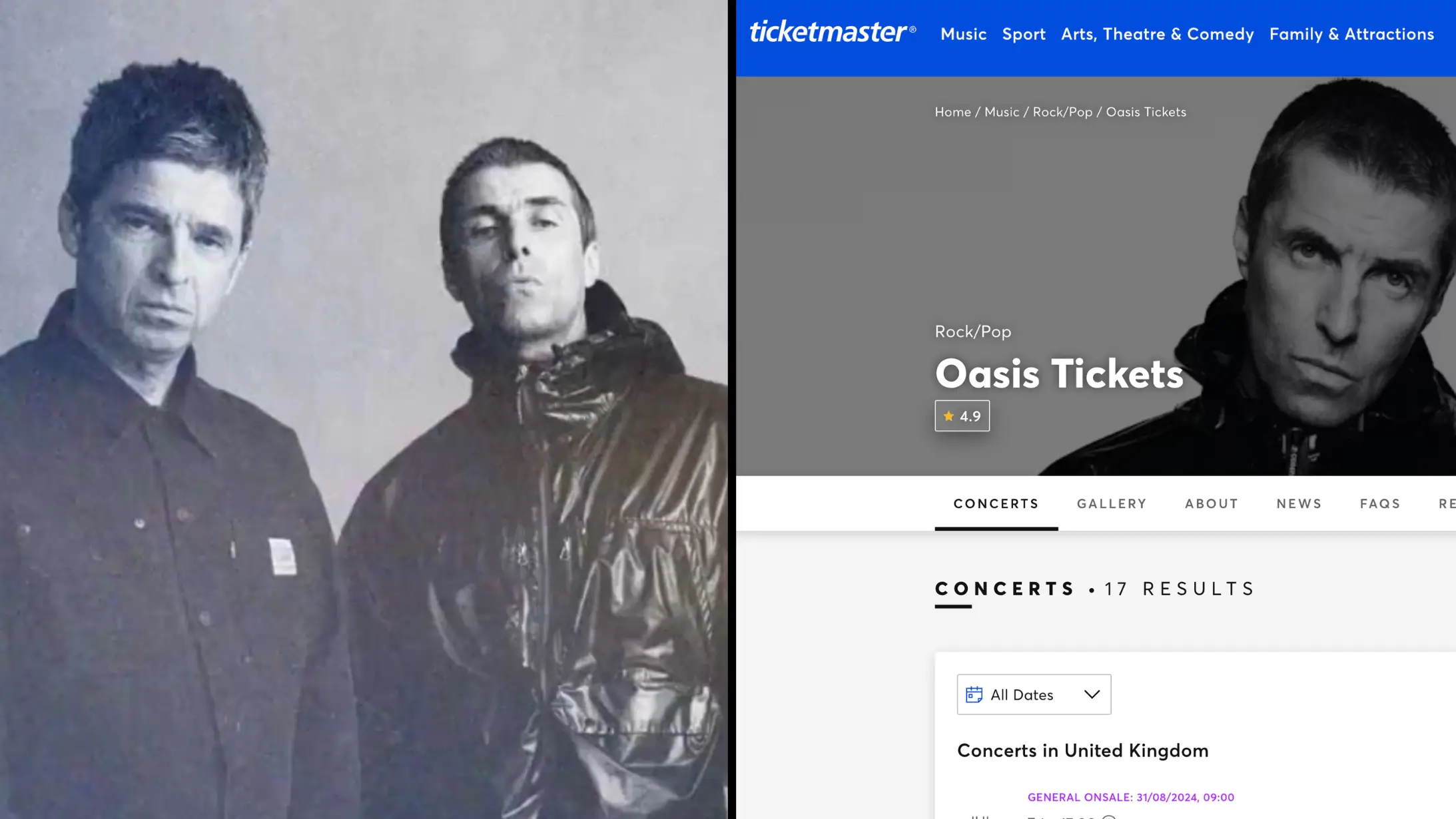Screen dimensions: 1456x819
Task: Open the Music menu in navigation
Action: click(x=963, y=34)
